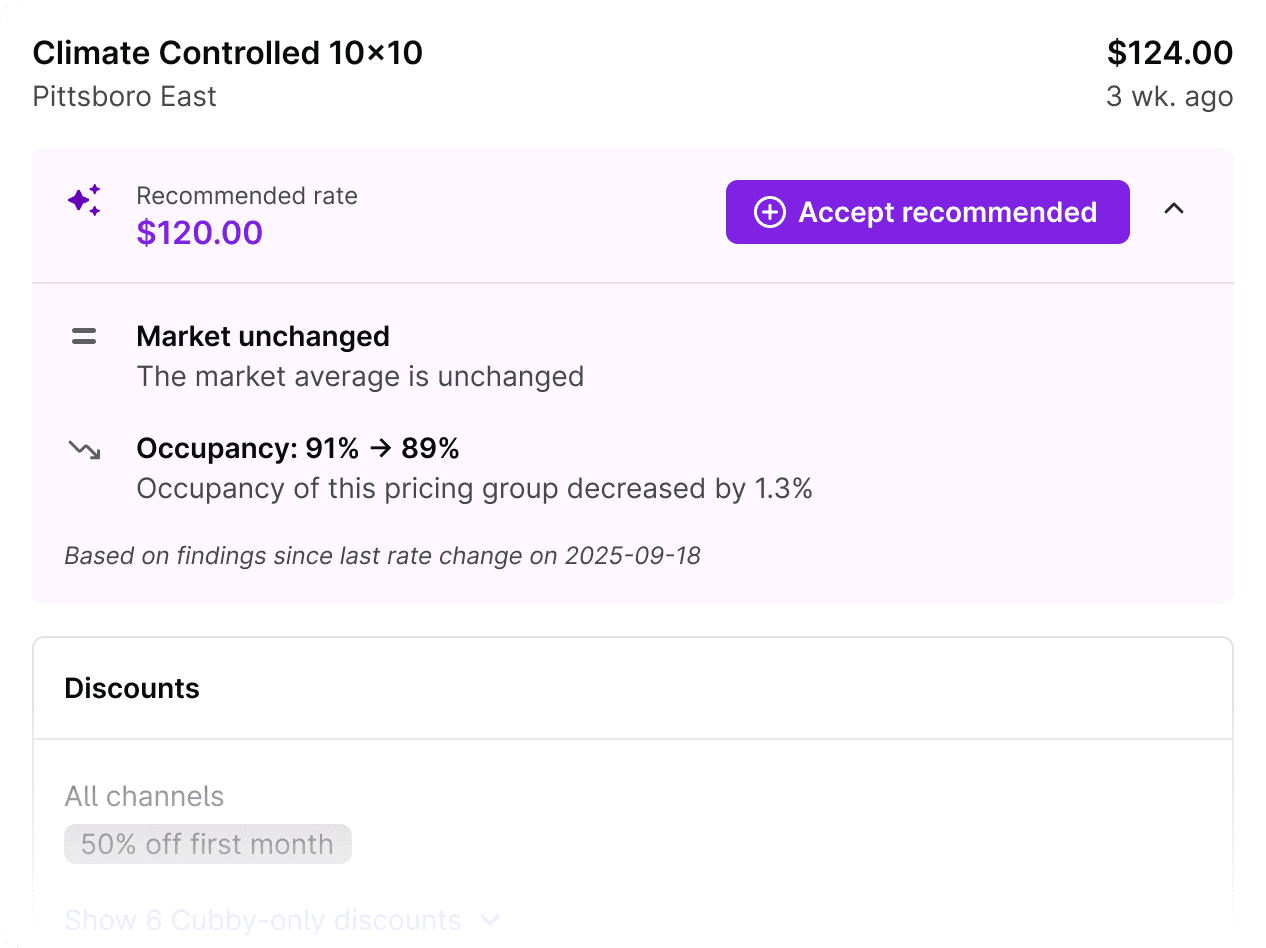This screenshot has height=948, width=1266.
Task: Click the All channels label
Action: (x=144, y=797)
